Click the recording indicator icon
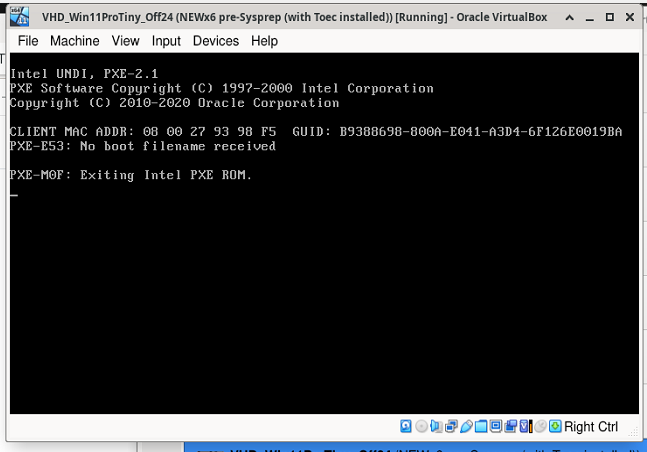Screen dimensions: 647x452 510,426
